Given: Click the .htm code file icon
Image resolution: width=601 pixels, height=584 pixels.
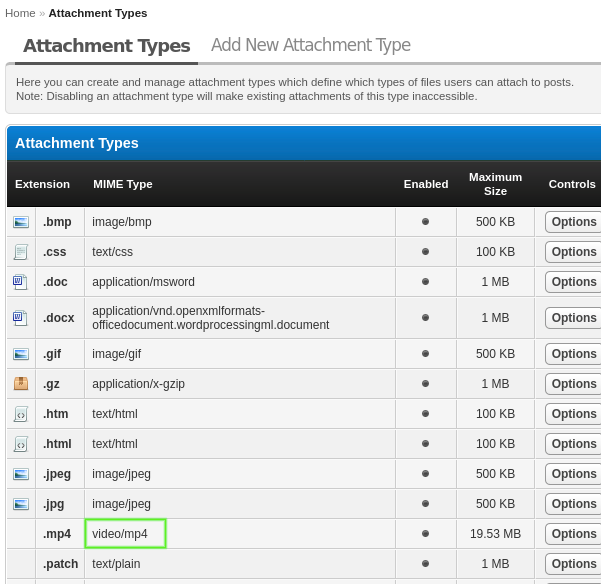Looking at the screenshot, I should pos(21,414).
